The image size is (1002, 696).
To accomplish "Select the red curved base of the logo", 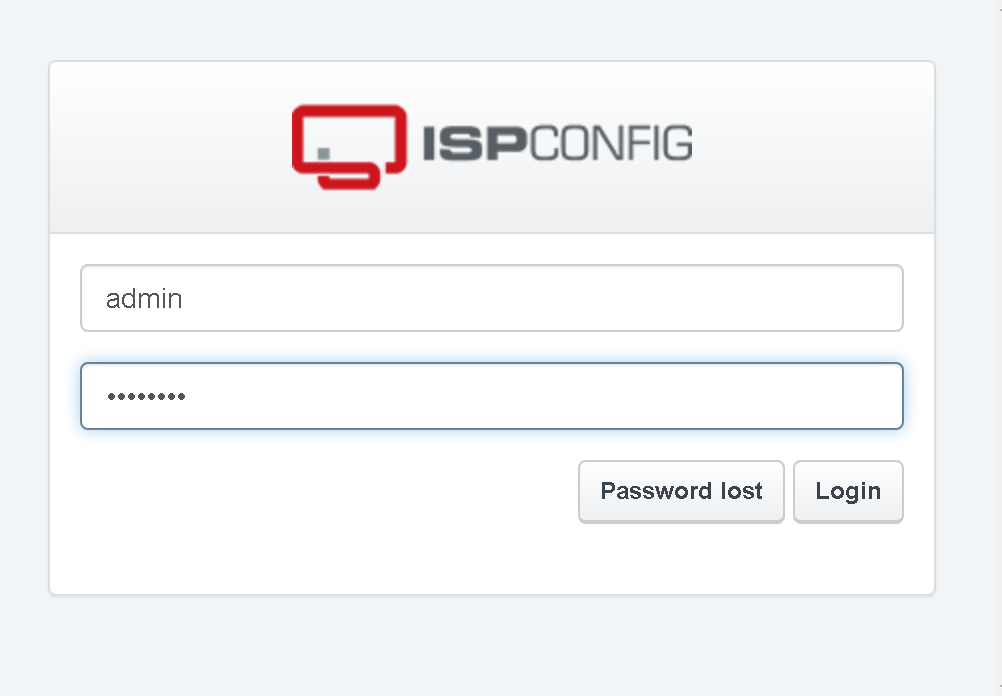I will tap(349, 179).
